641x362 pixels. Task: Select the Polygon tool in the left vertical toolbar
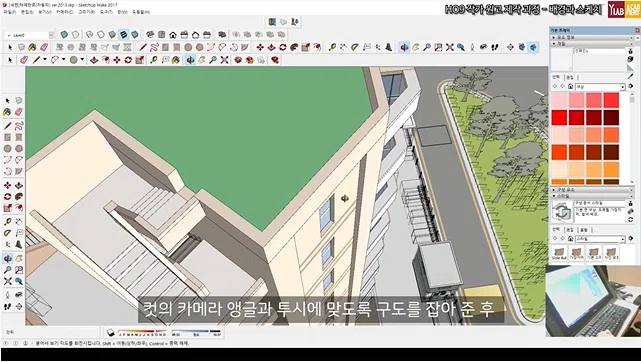(x=19, y=148)
